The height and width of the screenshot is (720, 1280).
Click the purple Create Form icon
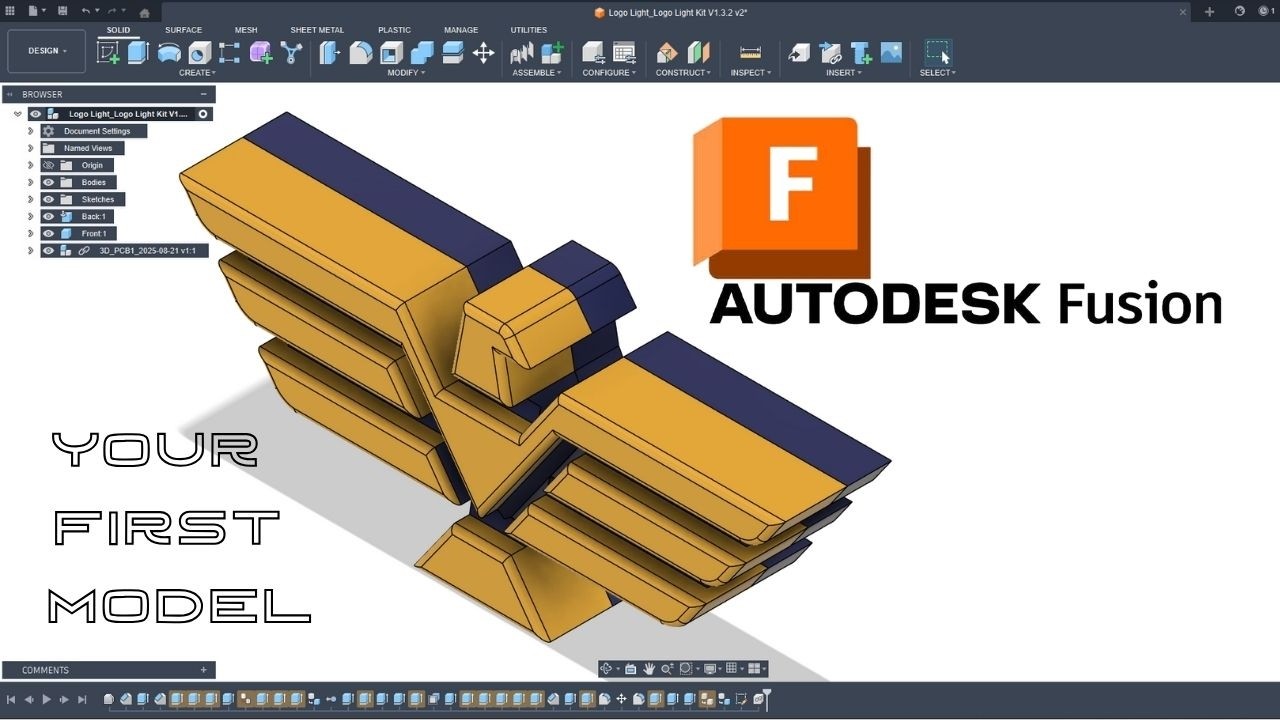tap(261, 52)
